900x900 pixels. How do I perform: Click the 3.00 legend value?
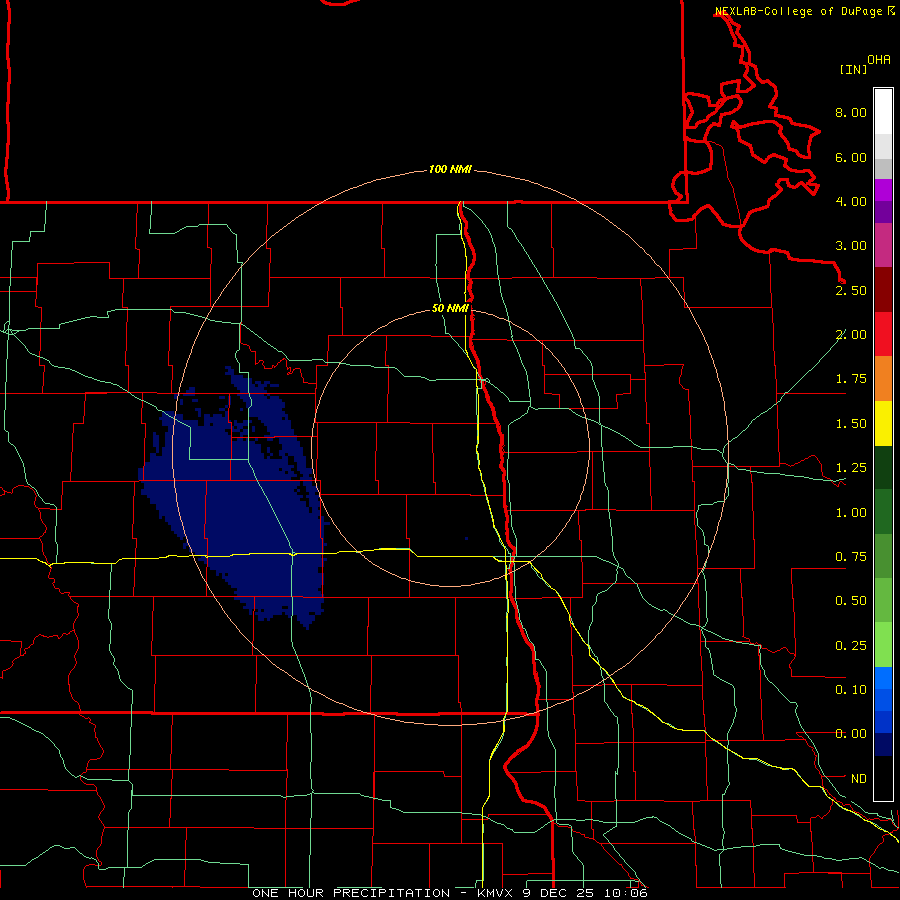click(x=851, y=246)
